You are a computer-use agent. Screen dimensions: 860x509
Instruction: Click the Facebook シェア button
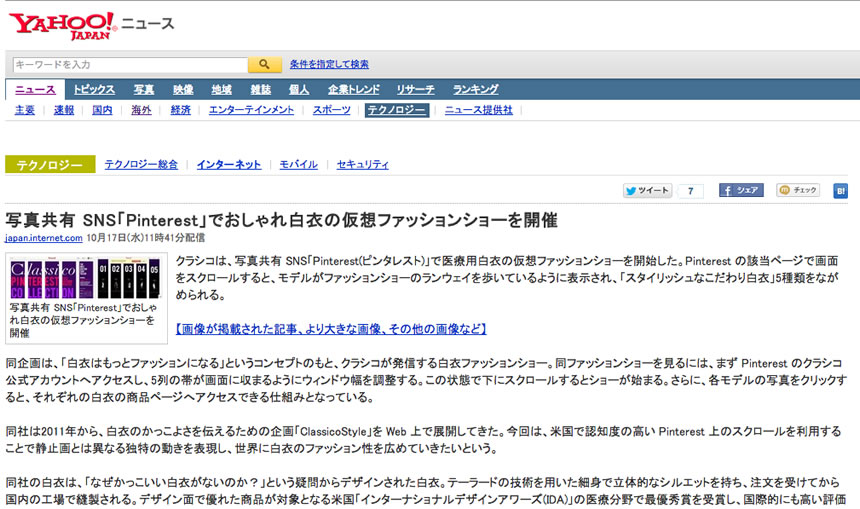741,190
